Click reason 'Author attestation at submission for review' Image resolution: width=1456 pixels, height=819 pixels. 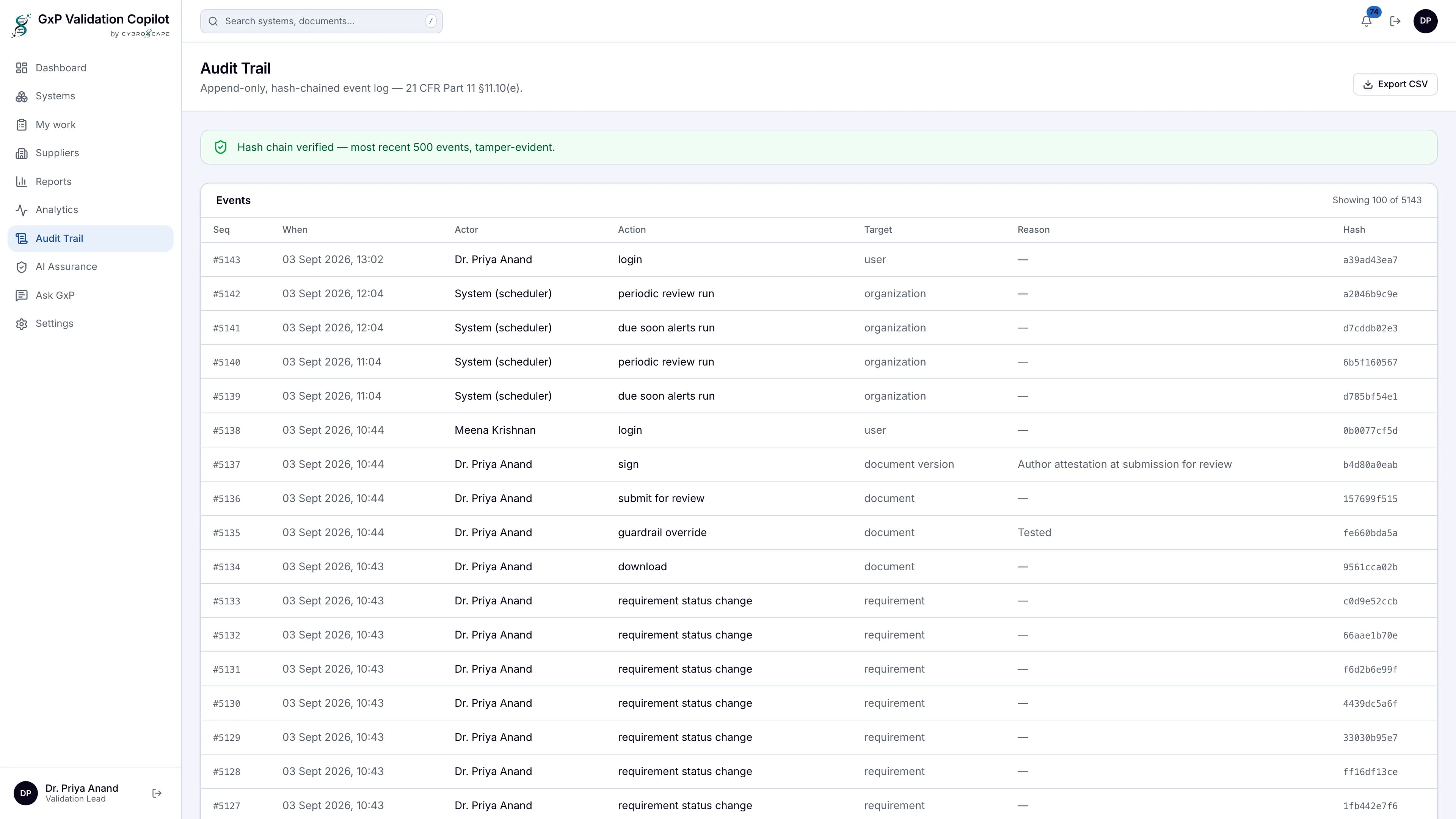(1124, 464)
